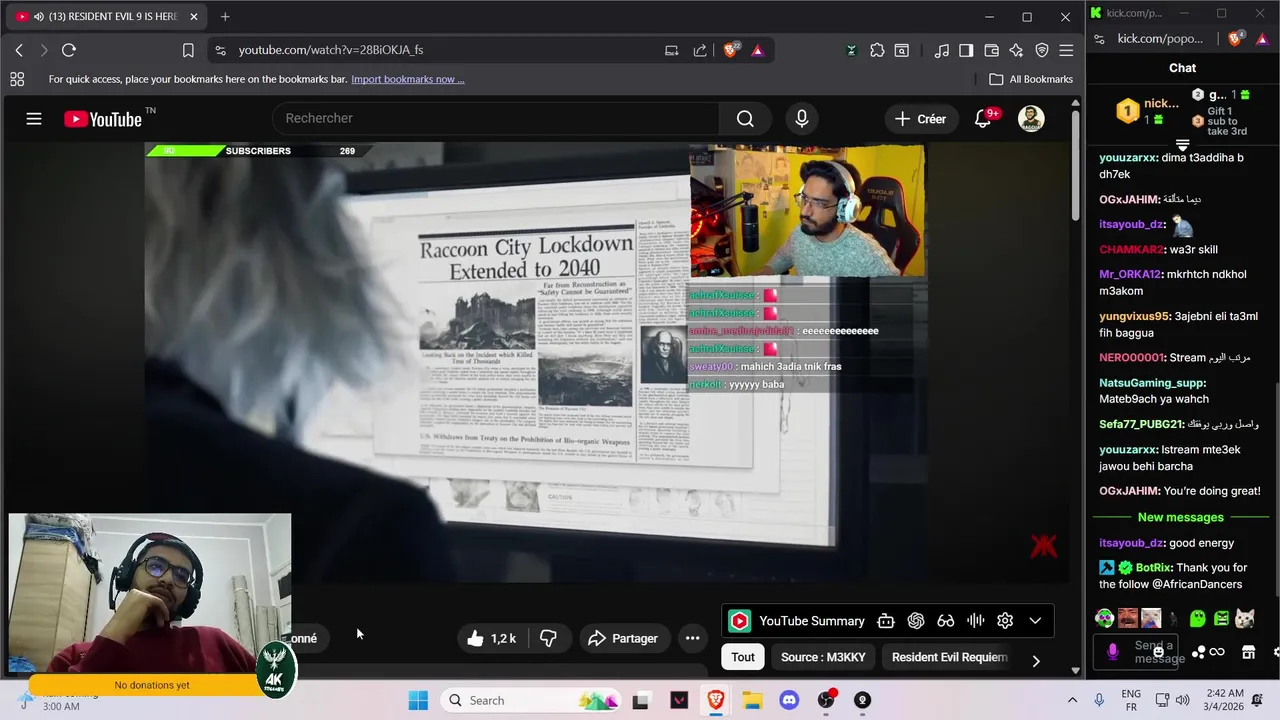This screenshot has height=720, width=1280.
Task: Select the Source : M3KKY chip
Action: 823,657
